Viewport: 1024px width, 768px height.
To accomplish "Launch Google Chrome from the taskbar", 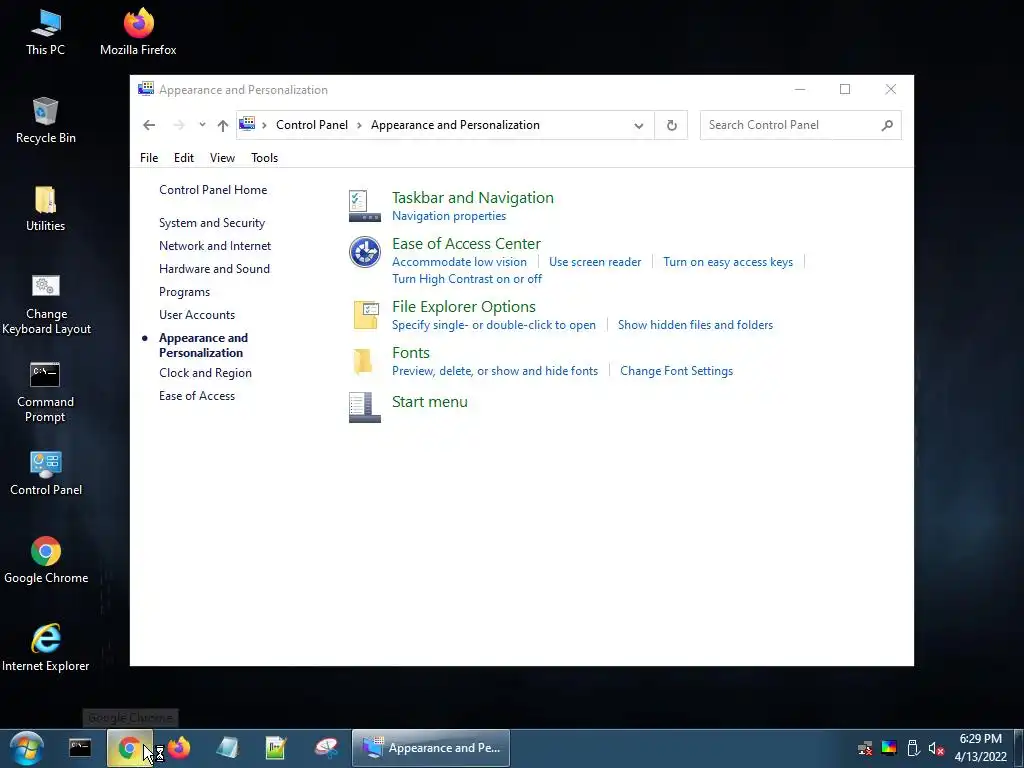I will [129, 748].
